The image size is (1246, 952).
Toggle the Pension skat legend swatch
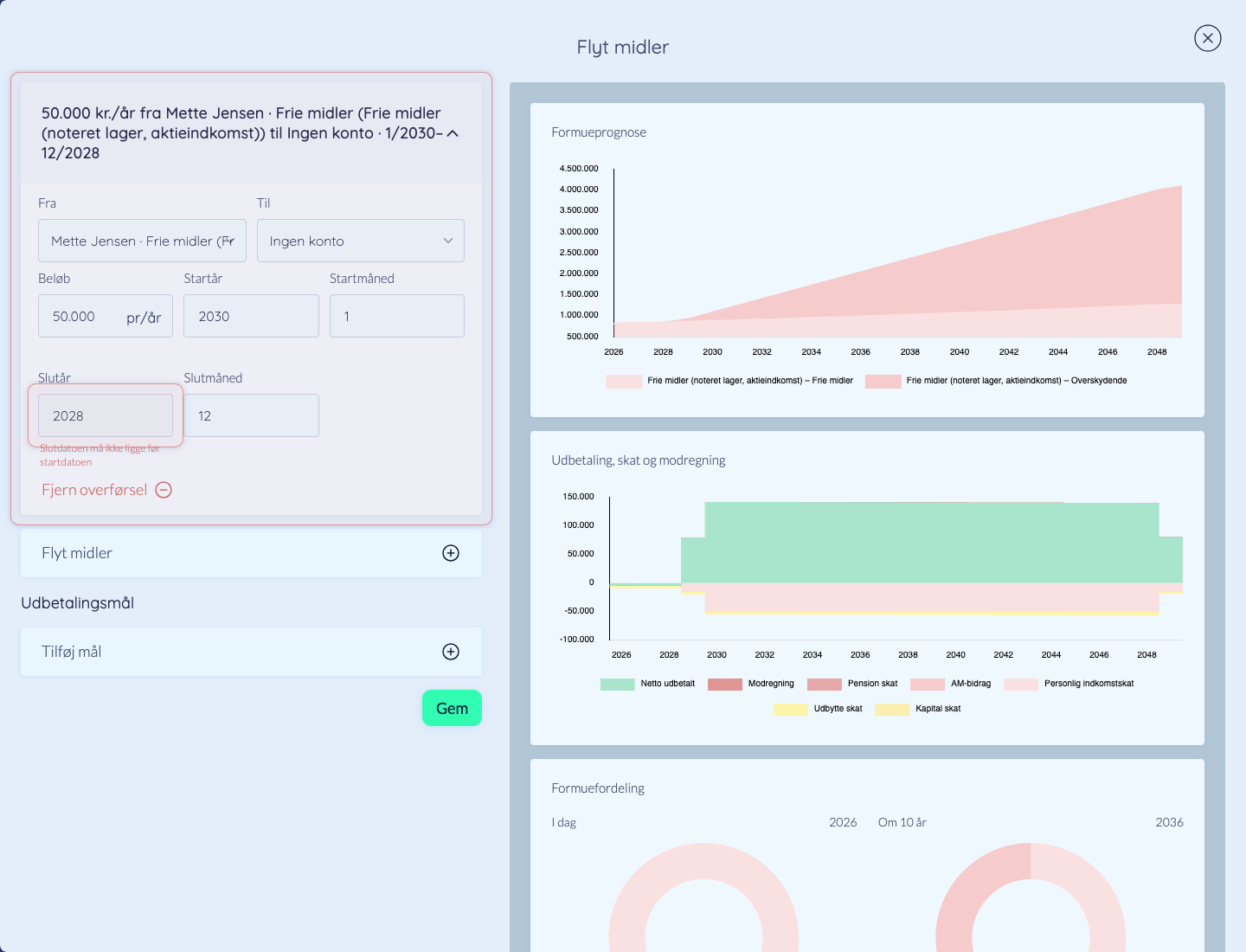[x=825, y=684]
